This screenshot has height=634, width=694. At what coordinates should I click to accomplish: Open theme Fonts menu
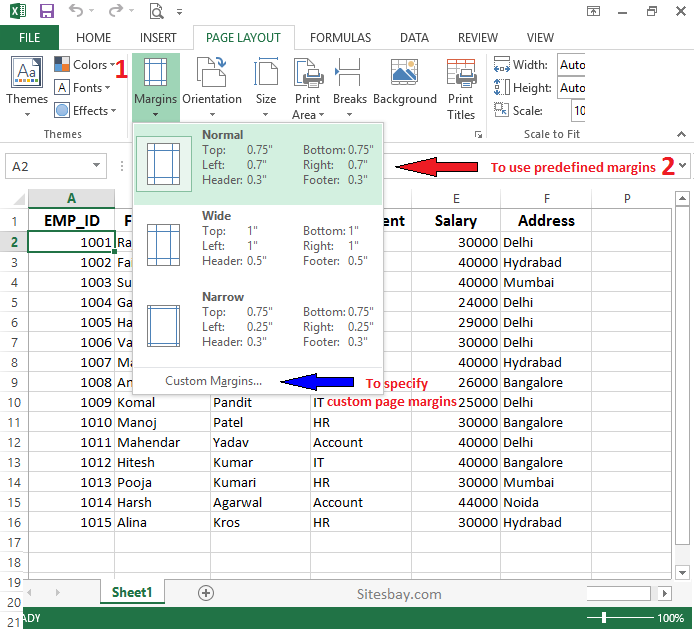pos(82,88)
